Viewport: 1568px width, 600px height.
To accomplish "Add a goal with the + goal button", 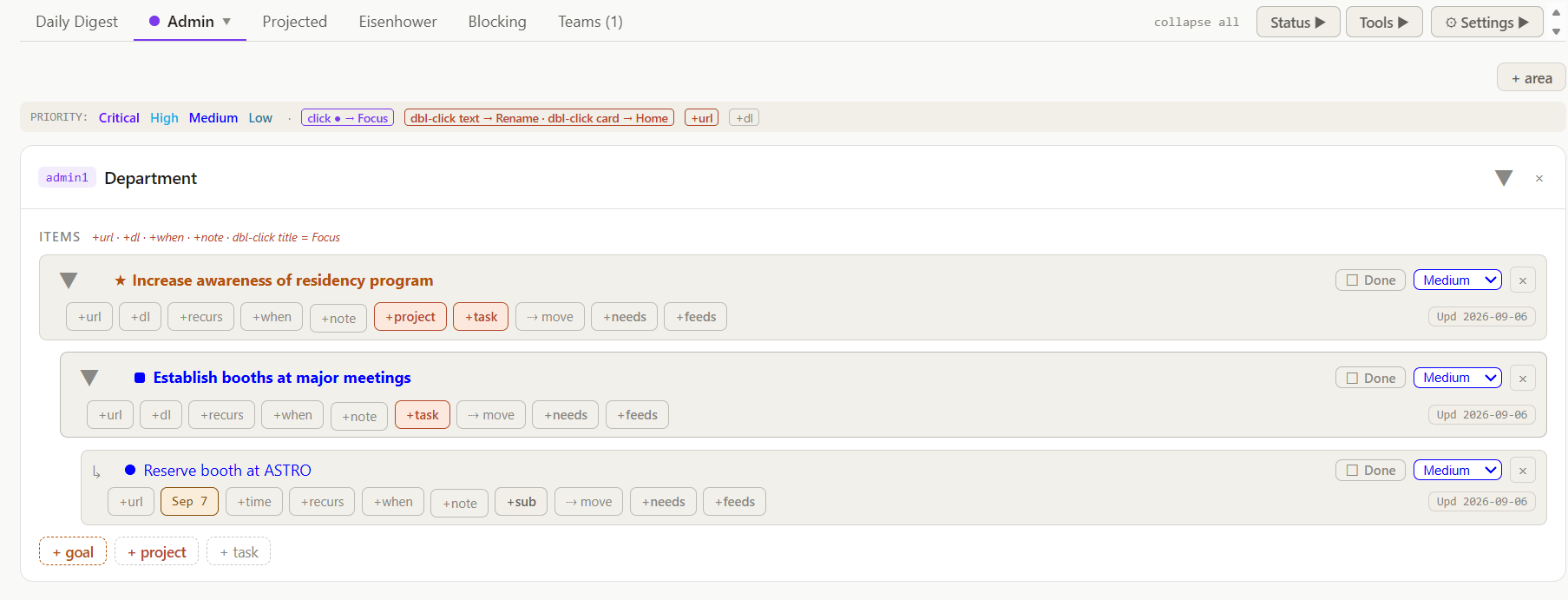I will pos(73,552).
